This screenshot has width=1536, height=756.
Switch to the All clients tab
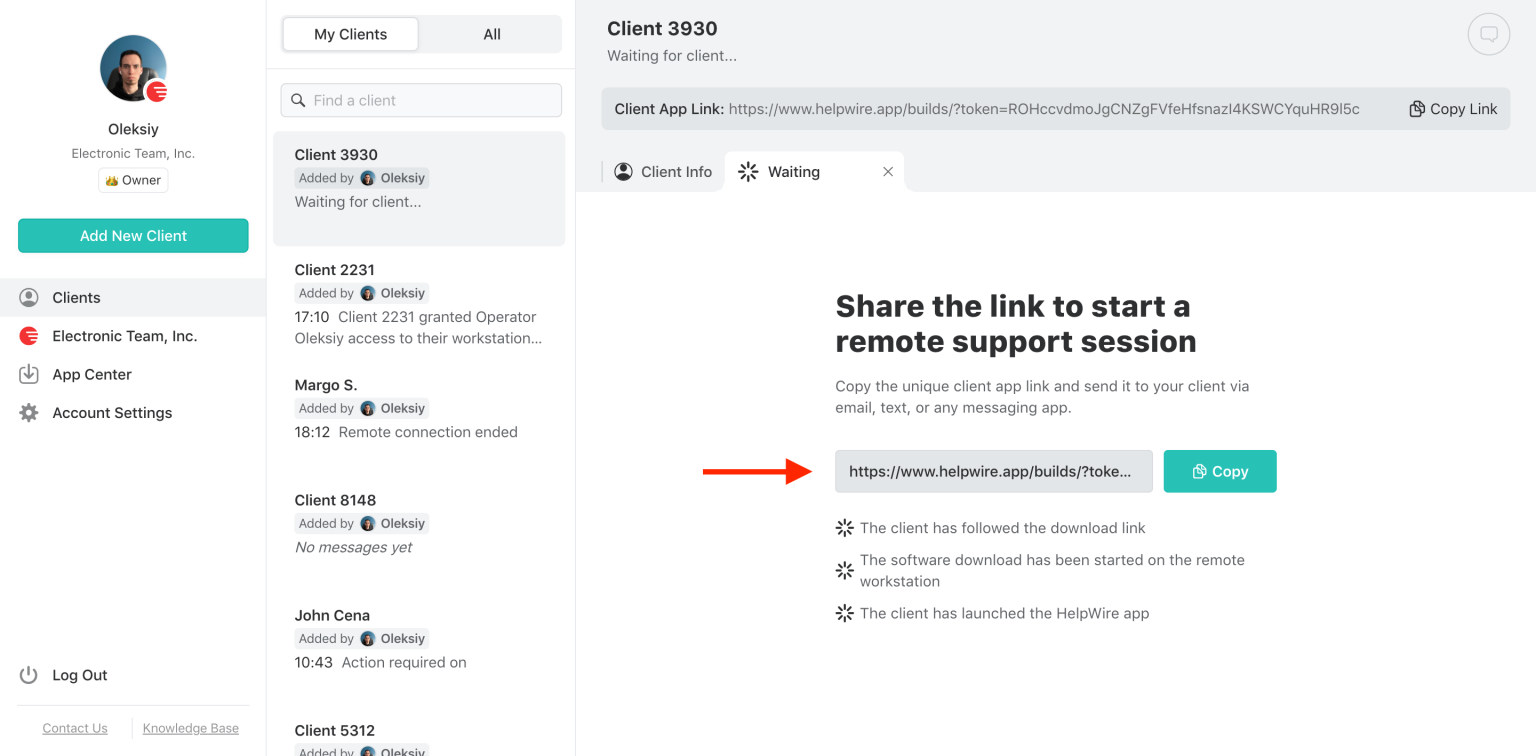[x=491, y=33]
